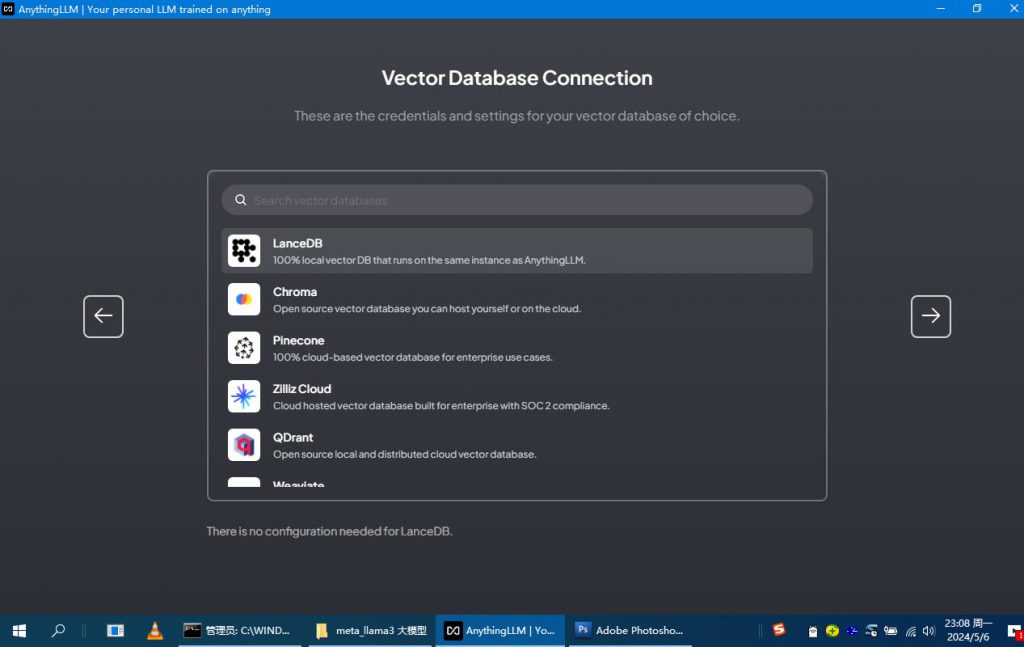Open the volume speaker tray icon
The image size is (1024, 647).
(929, 631)
